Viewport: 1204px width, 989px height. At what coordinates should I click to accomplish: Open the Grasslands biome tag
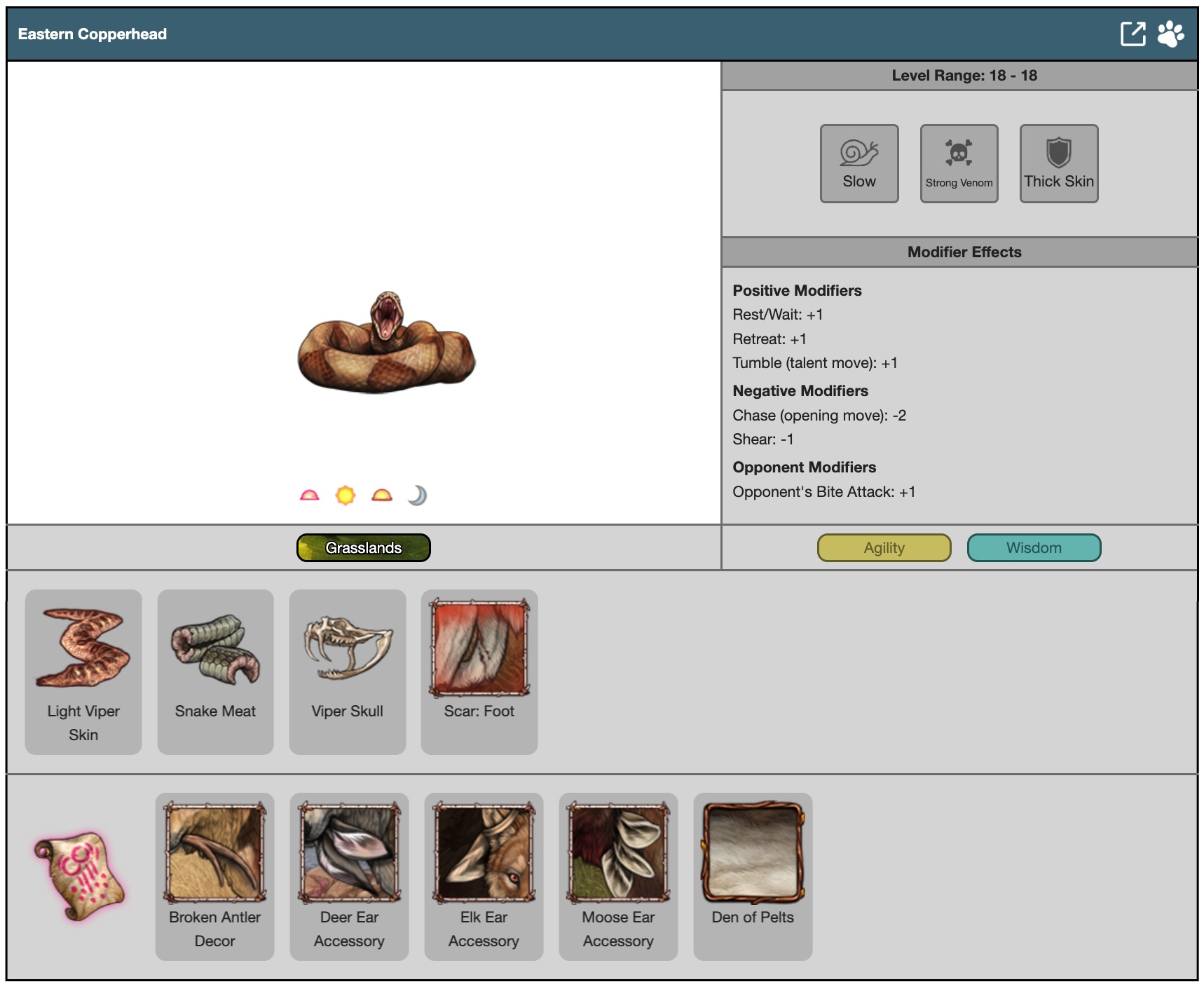(x=363, y=548)
